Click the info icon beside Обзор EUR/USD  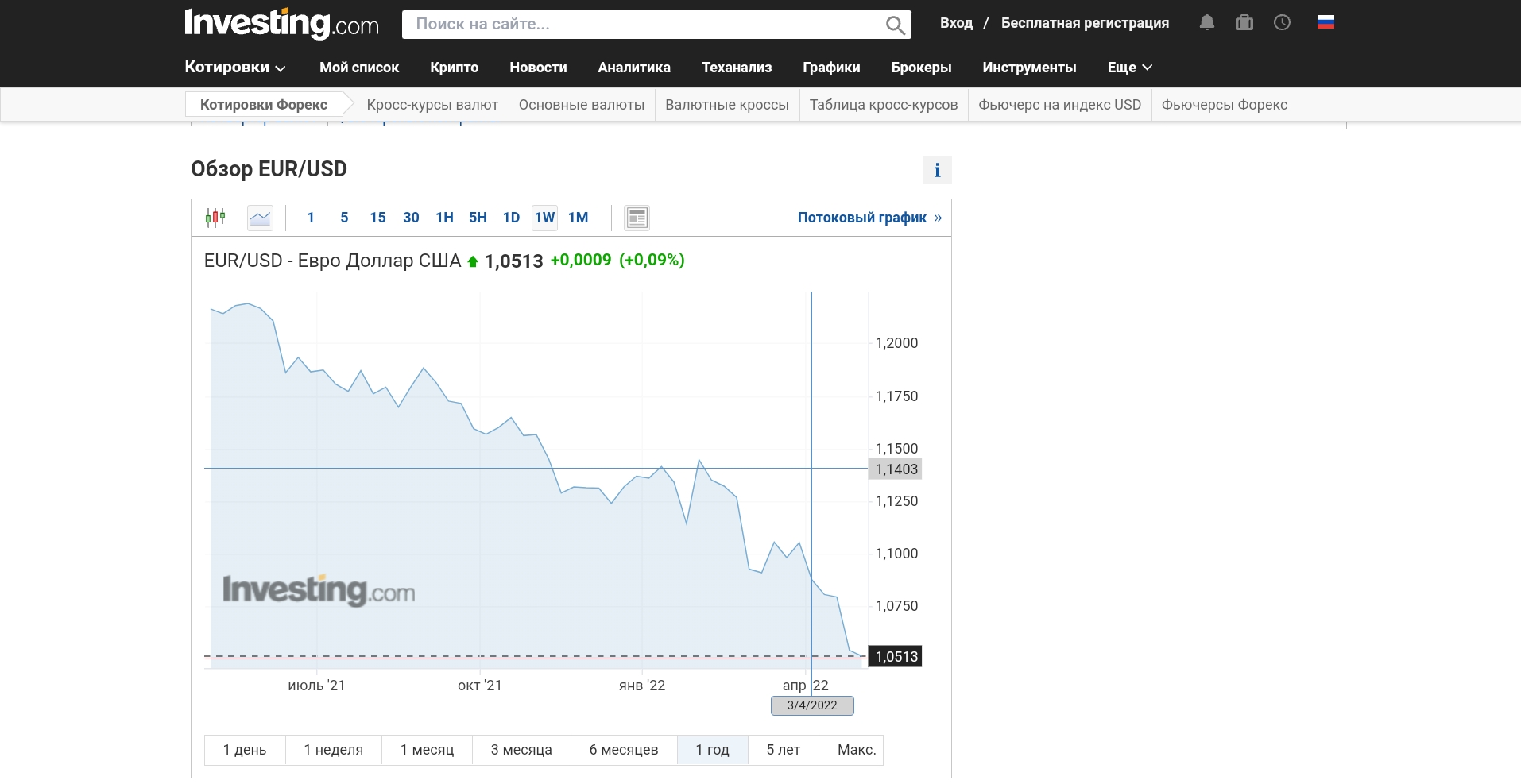point(937,170)
